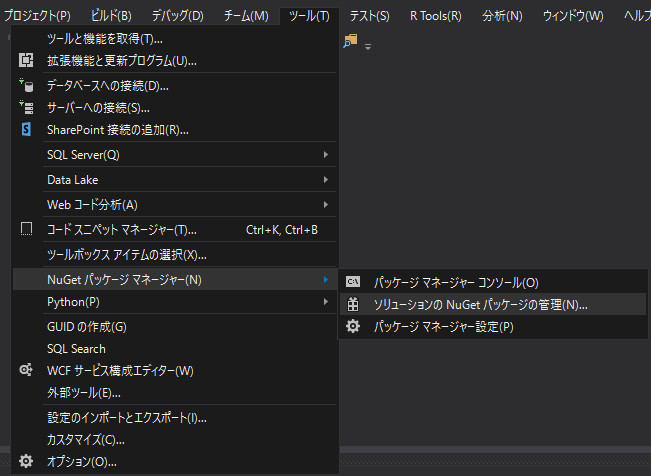Click the extensions and updates puzzle icon
Screen dimensions: 651x476
26,60
